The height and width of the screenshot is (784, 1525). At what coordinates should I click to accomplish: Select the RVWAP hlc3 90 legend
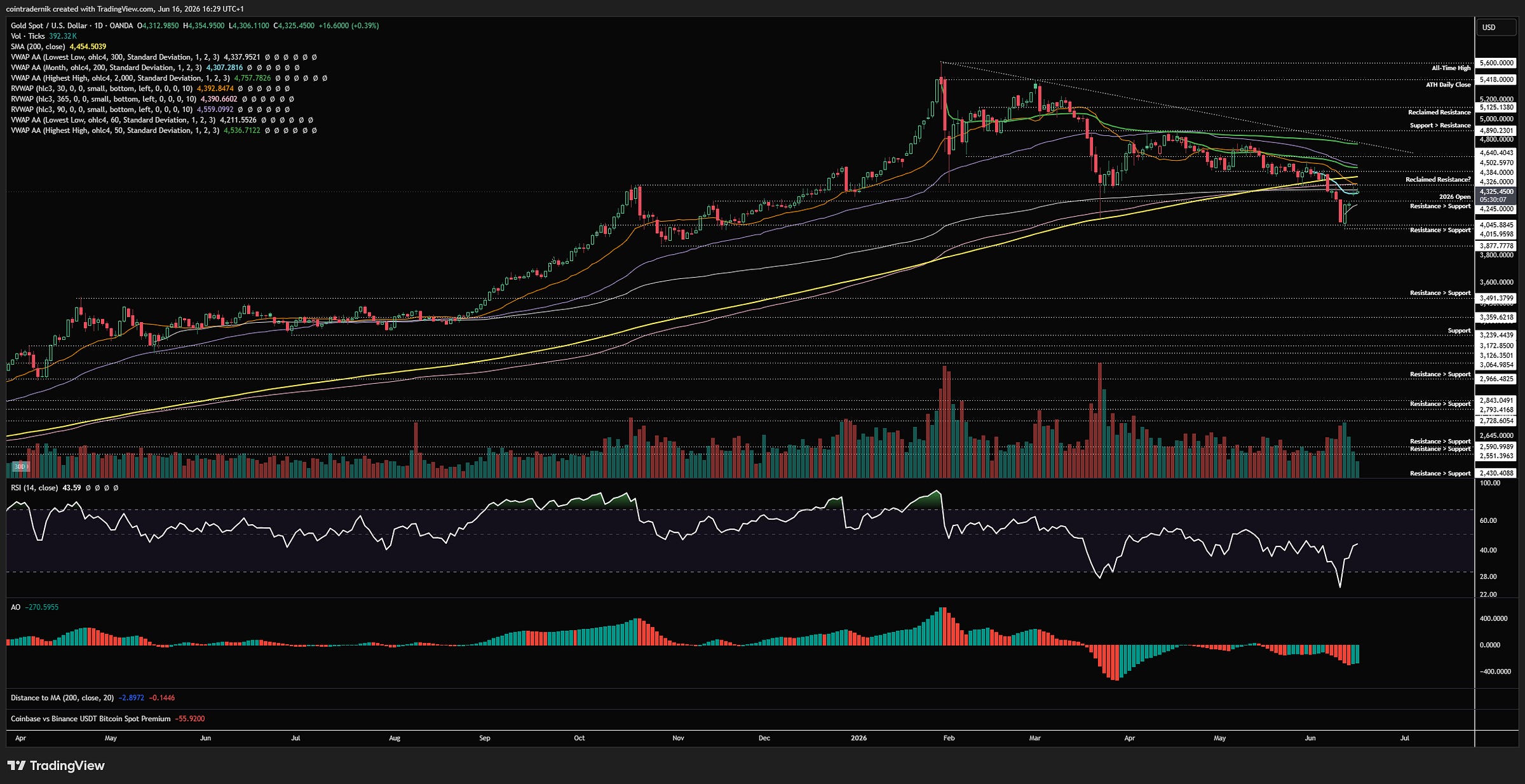[102, 110]
